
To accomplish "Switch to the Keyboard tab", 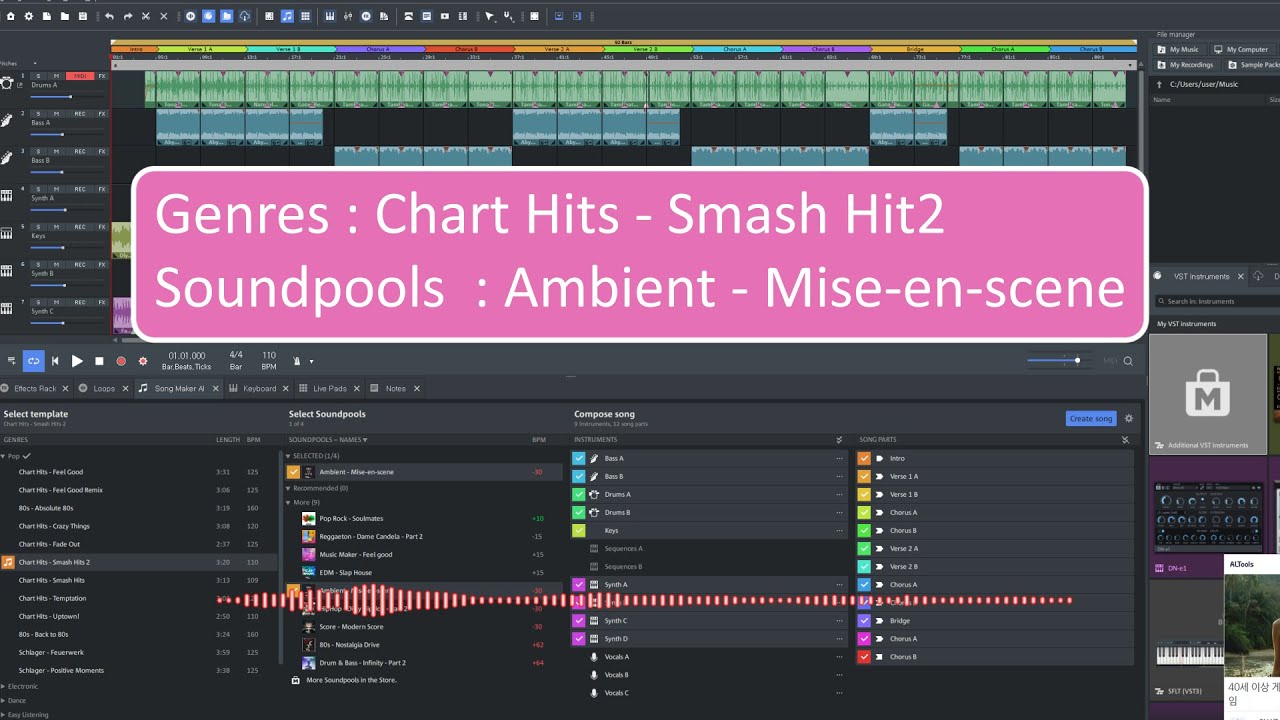I will coord(259,388).
